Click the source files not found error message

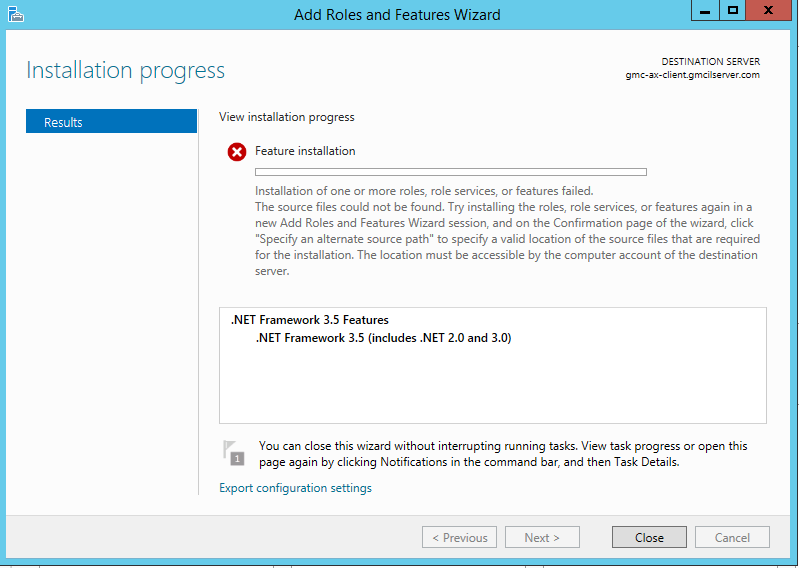(x=507, y=230)
